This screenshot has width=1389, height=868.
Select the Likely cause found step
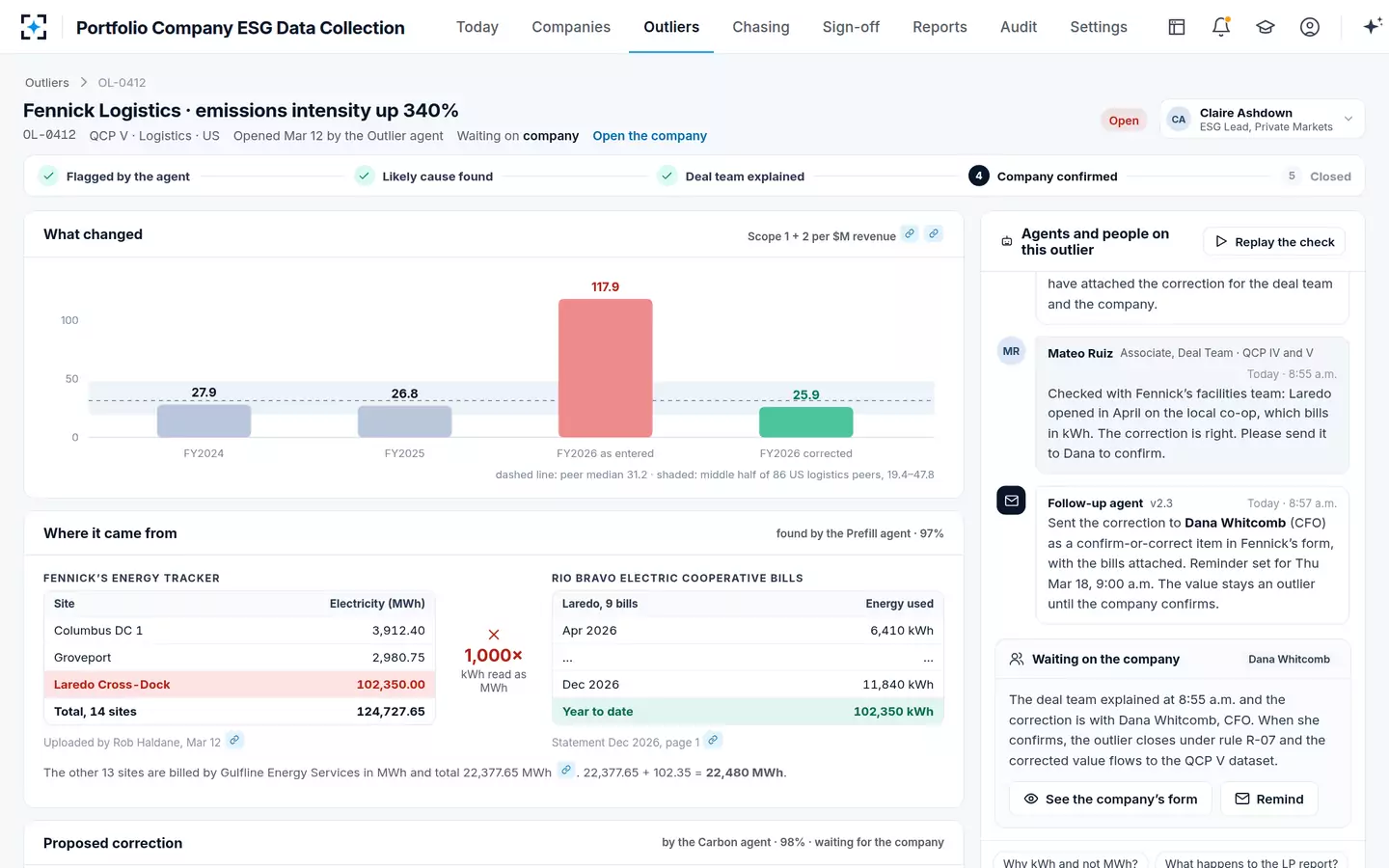click(424, 176)
